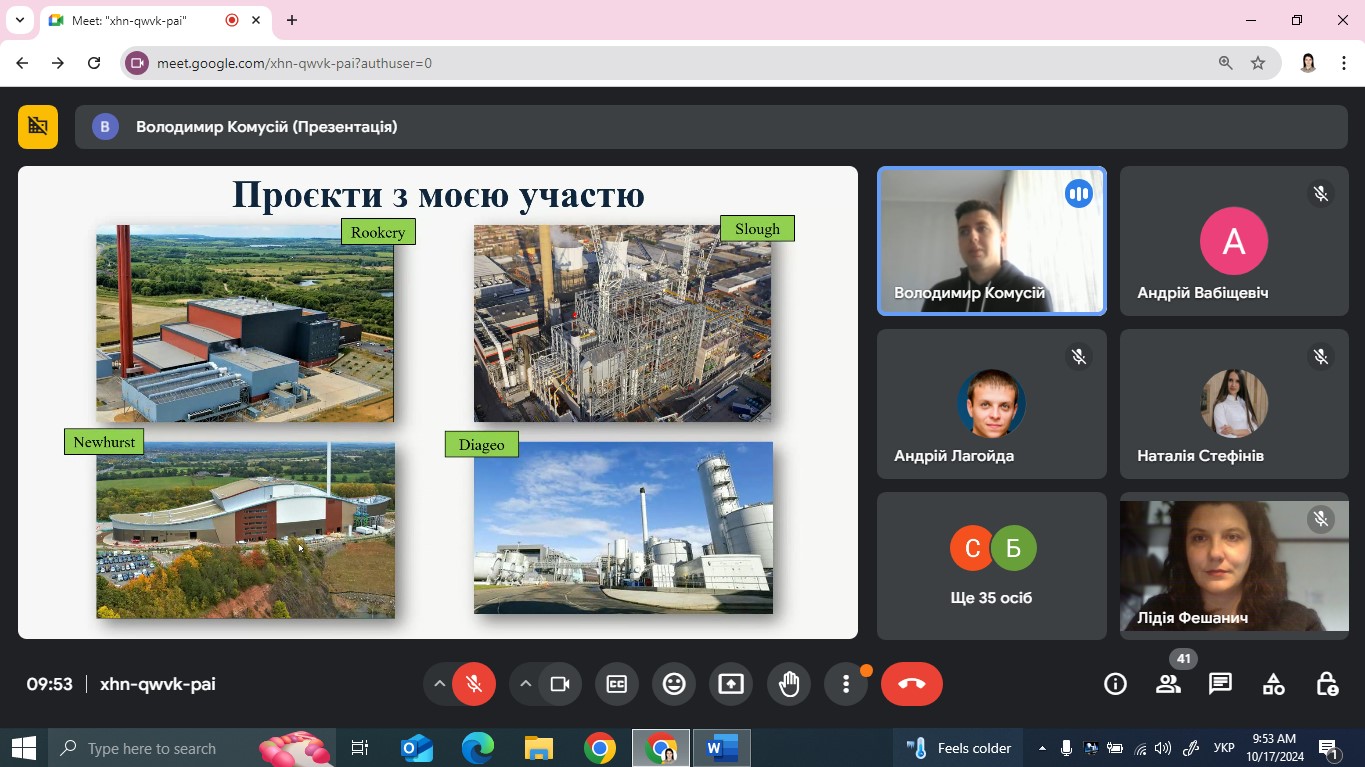Viewport: 1365px width, 767px height.
Task: Turn on the camera
Action: click(560, 684)
